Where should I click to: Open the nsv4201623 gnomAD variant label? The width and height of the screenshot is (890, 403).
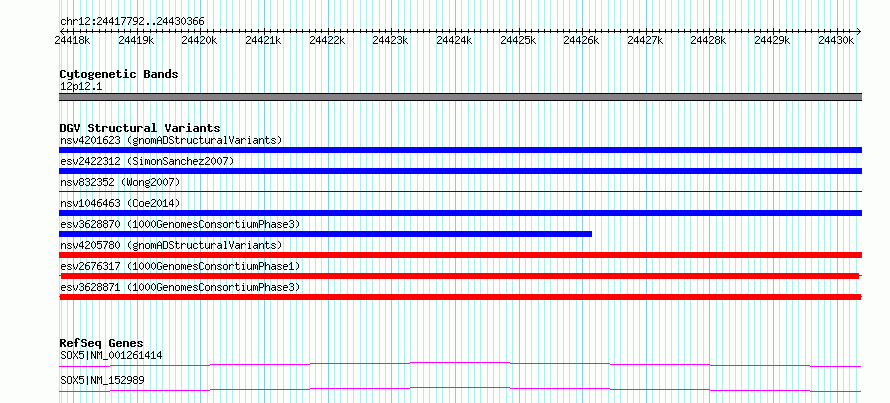tap(171, 140)
